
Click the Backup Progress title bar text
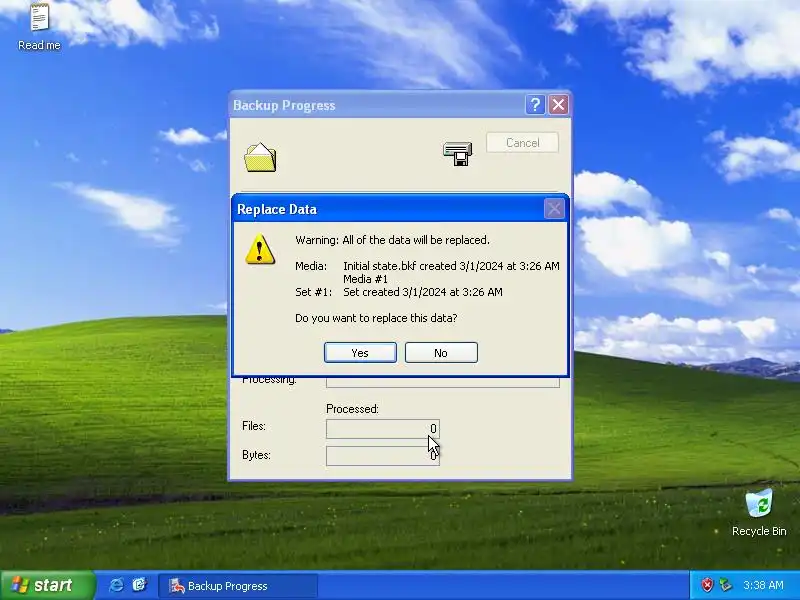tap(284, 105)
